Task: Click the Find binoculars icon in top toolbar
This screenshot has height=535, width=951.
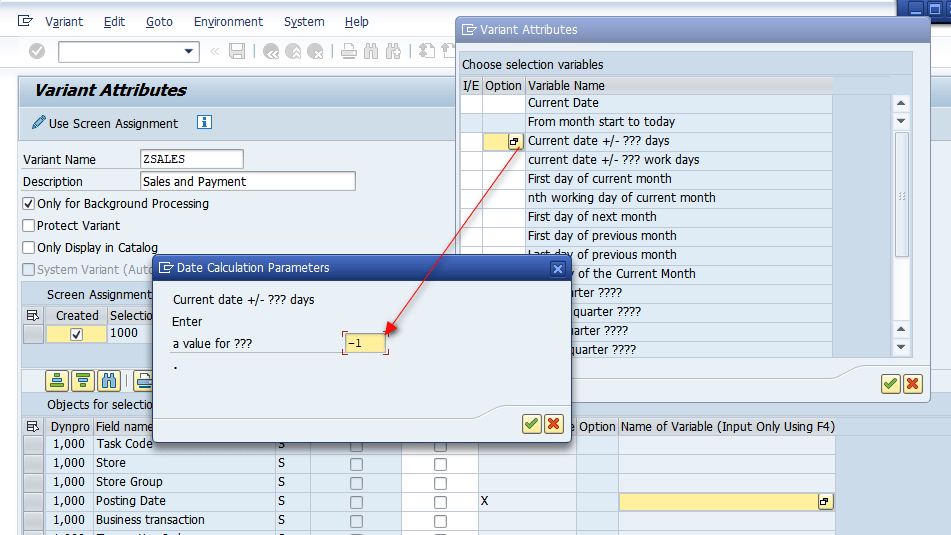Action: coord(371,51)
